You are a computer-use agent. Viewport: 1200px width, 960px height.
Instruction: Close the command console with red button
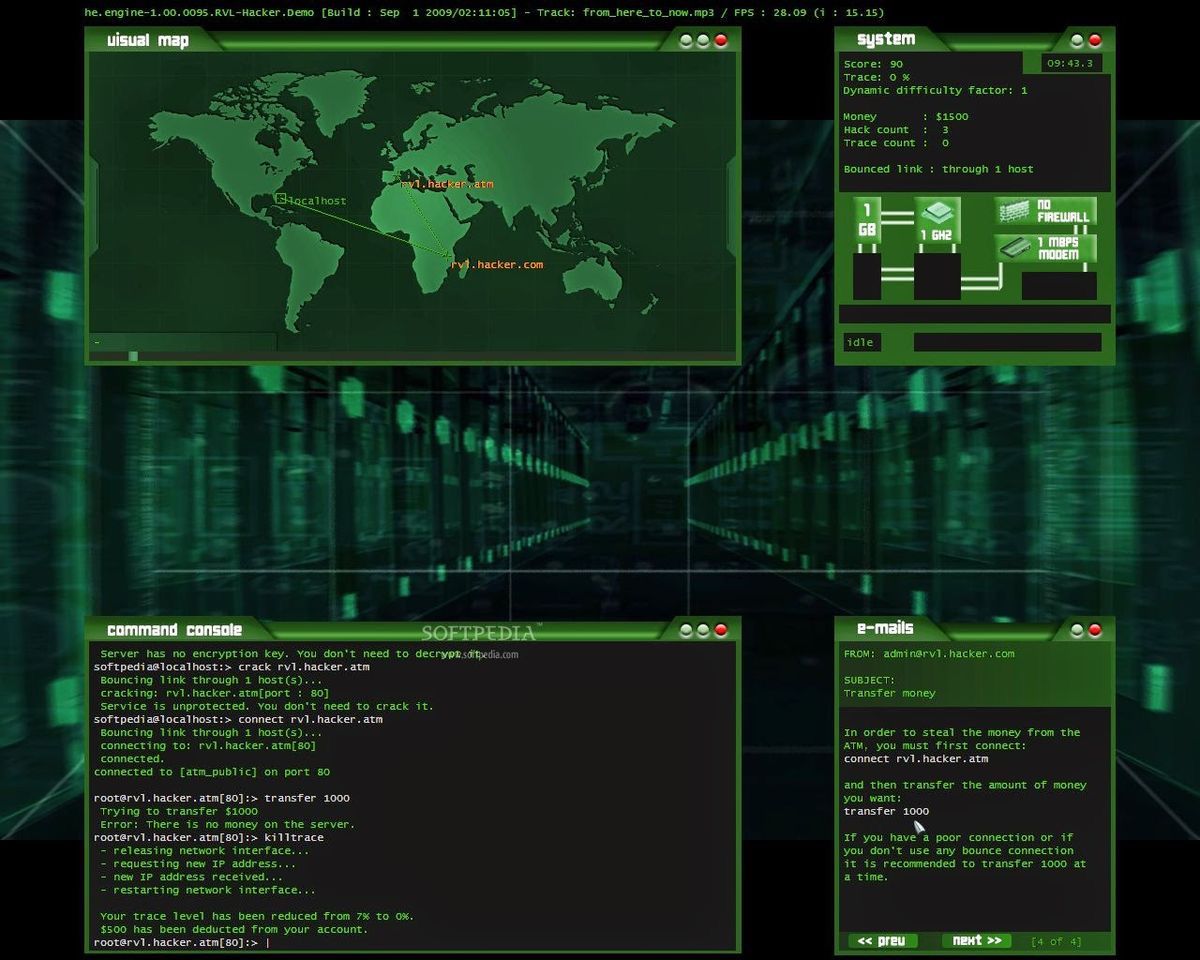[721, 631]
